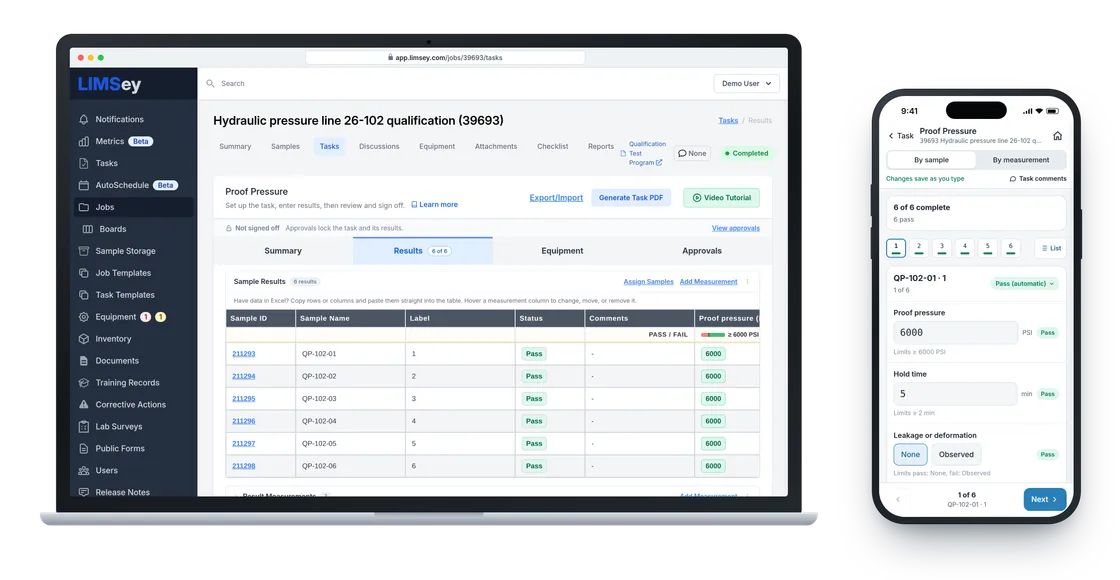Open AutoSchedule calendar icon in sidebar

(84, 185)
